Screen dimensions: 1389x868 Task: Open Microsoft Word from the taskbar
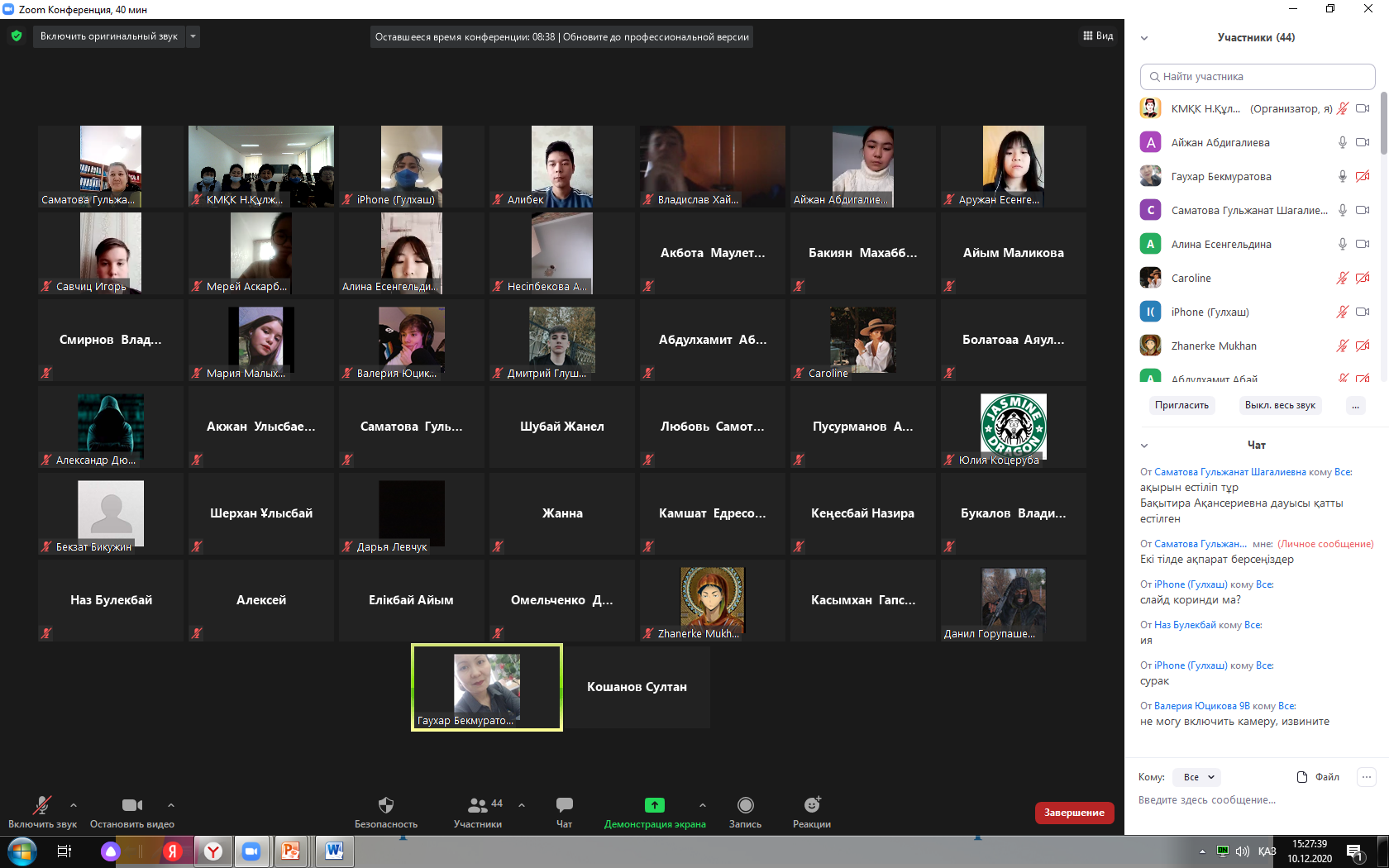[334, 851]
